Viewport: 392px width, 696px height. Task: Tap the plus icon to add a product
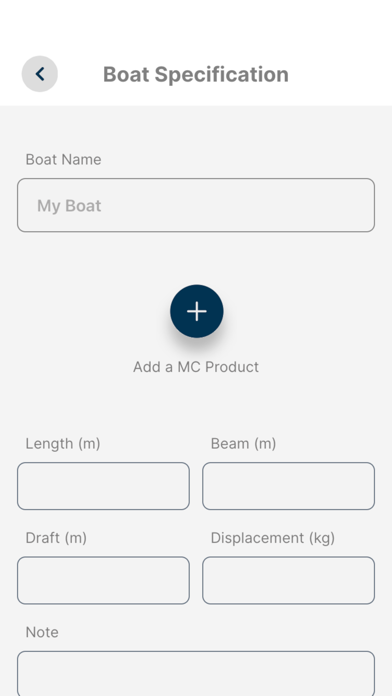[x=197, y=312]
